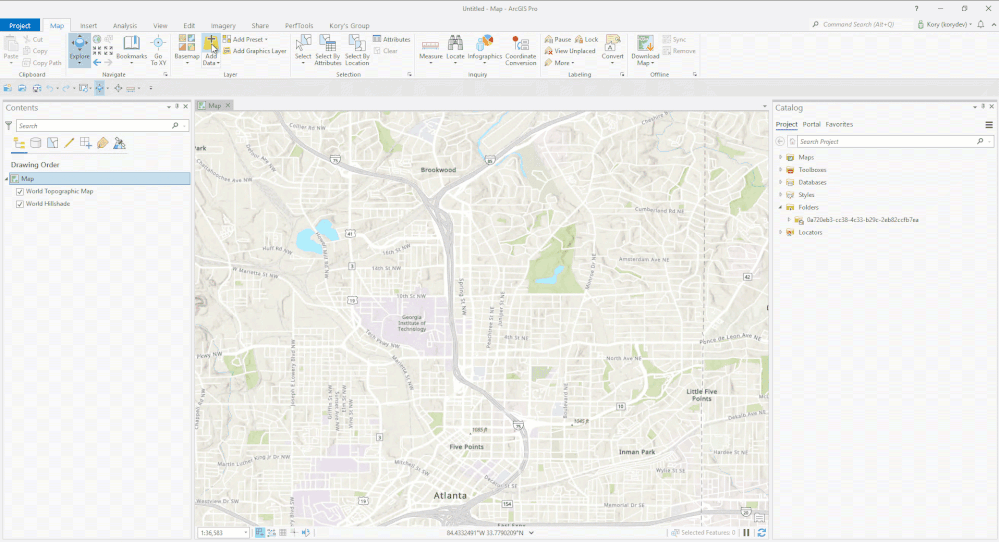
Task: Click the filter funnel icon in Contents
Action: (x=8, y=126)
